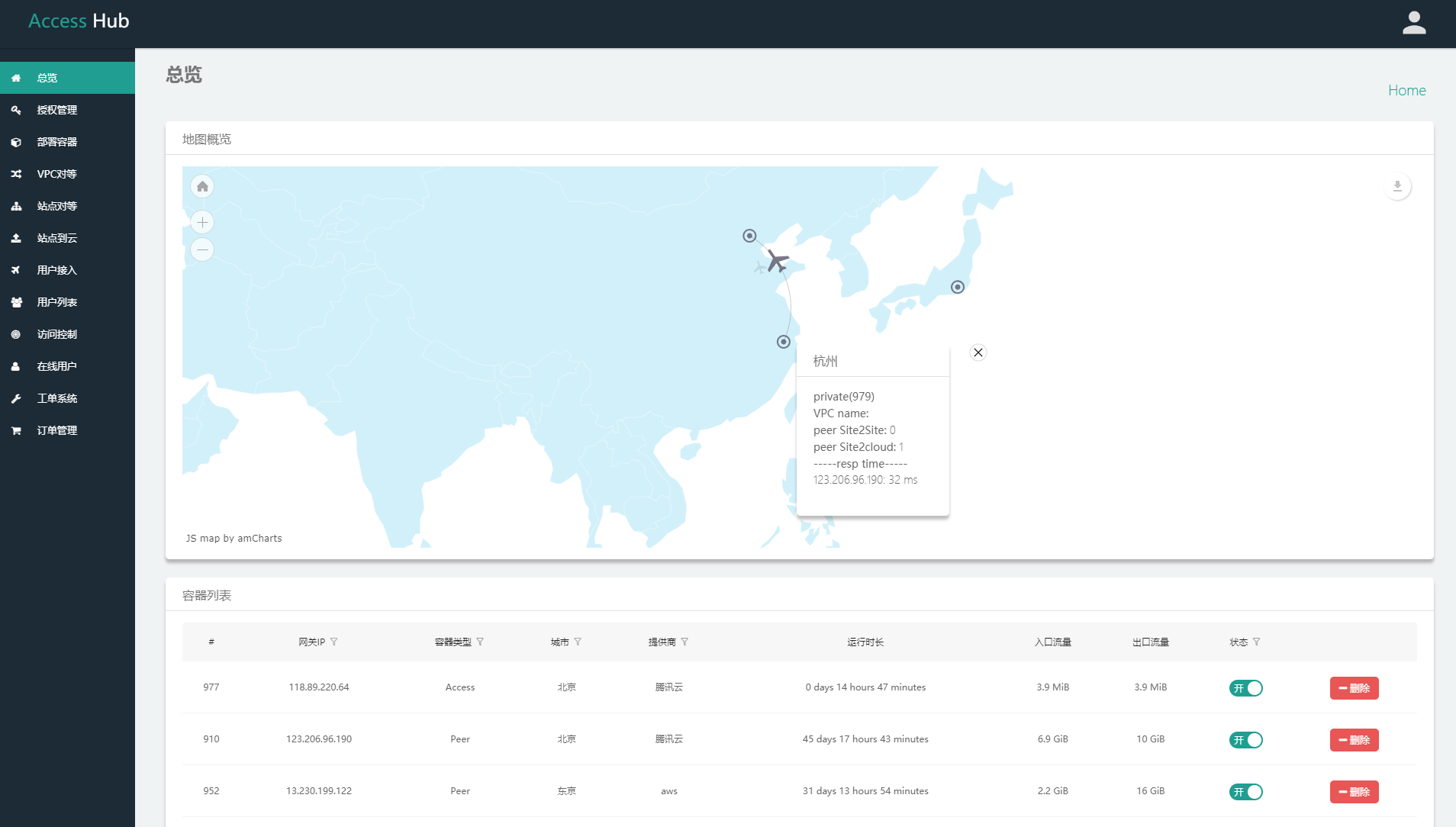Screen dimensions: 1456x827
Task: Click the 运行时长 column header
Action: [x=865, y=642]
